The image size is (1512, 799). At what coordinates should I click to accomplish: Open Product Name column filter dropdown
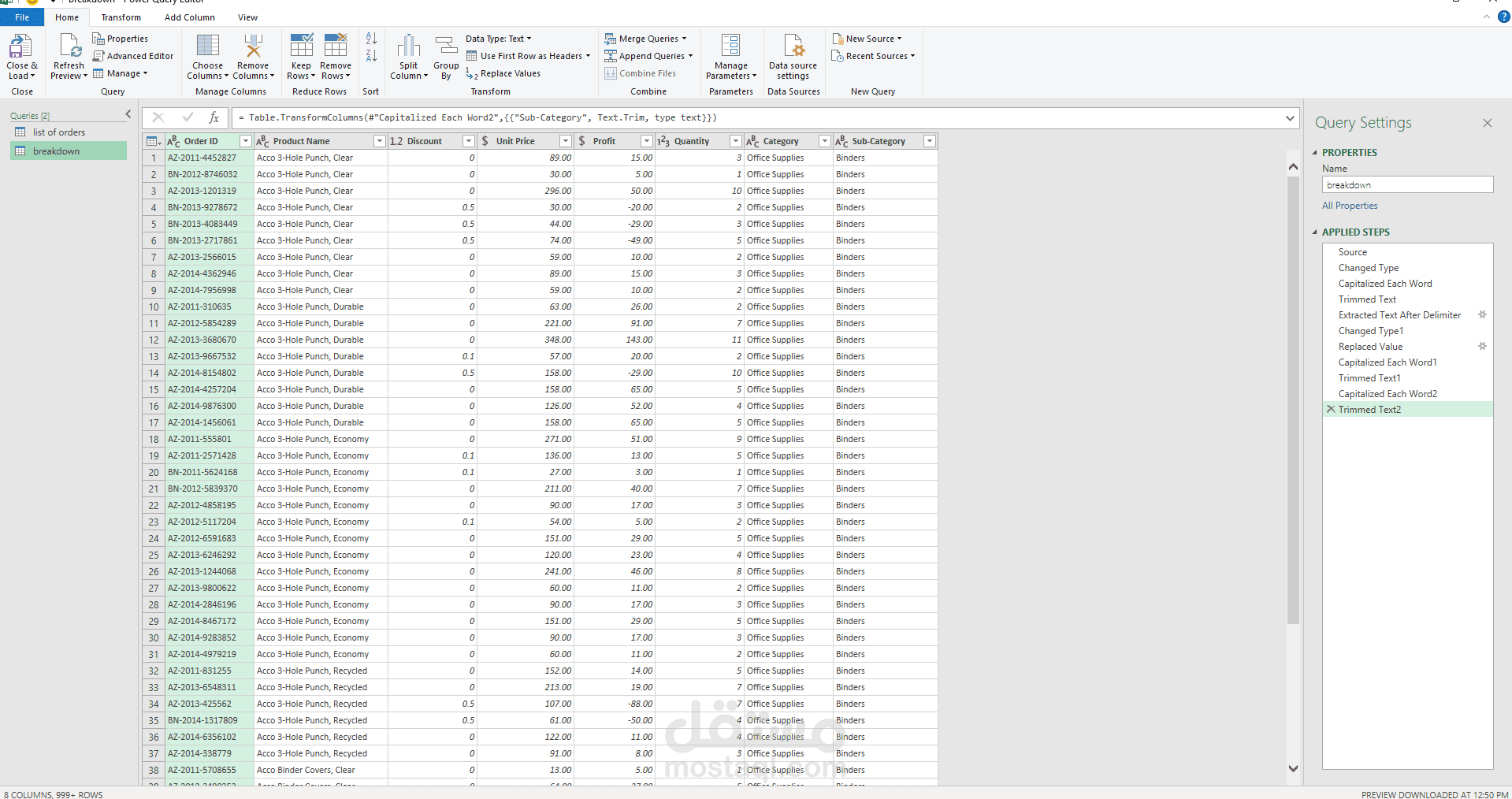[379, 141]
